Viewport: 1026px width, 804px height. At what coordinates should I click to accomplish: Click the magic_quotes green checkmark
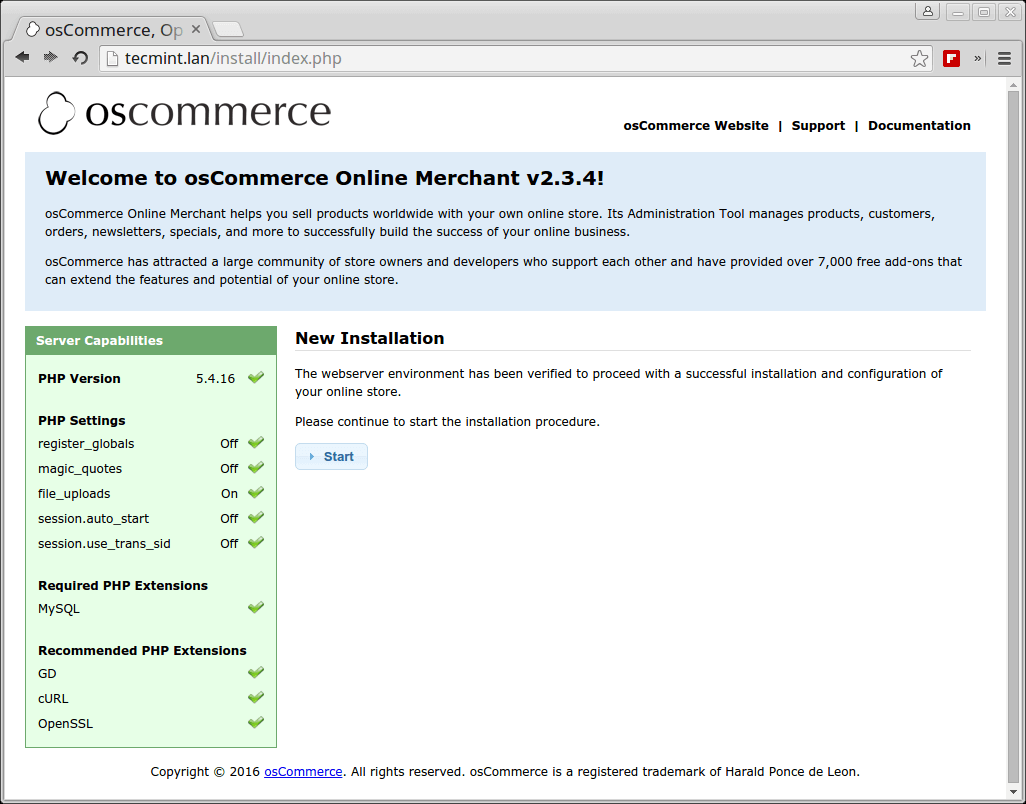(256, 468)
